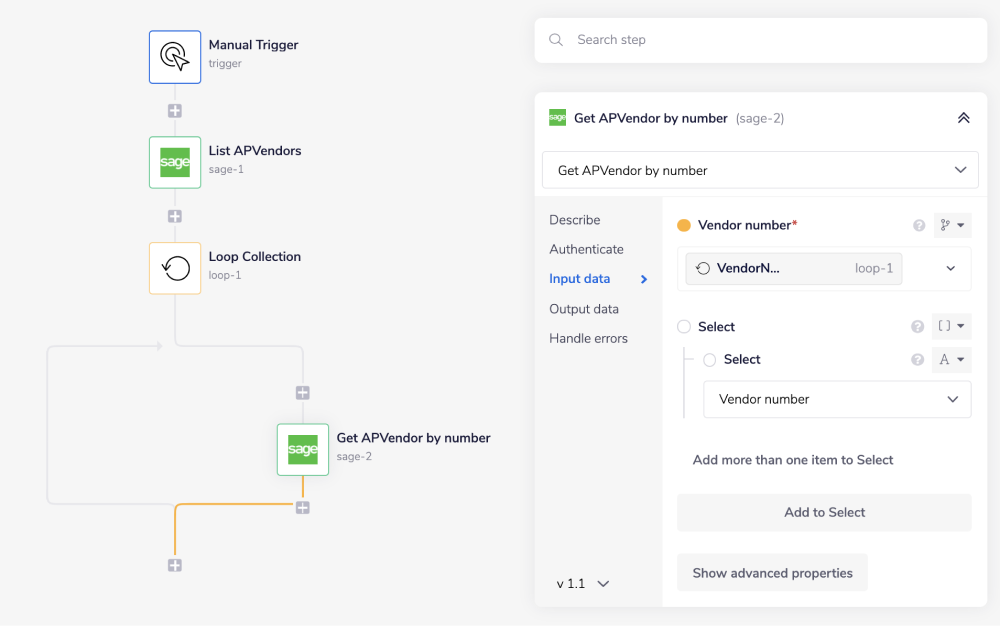This screenshot has width=1000, height=626.
Task: Add step below Manual Trigger
Action: (175, 111)
